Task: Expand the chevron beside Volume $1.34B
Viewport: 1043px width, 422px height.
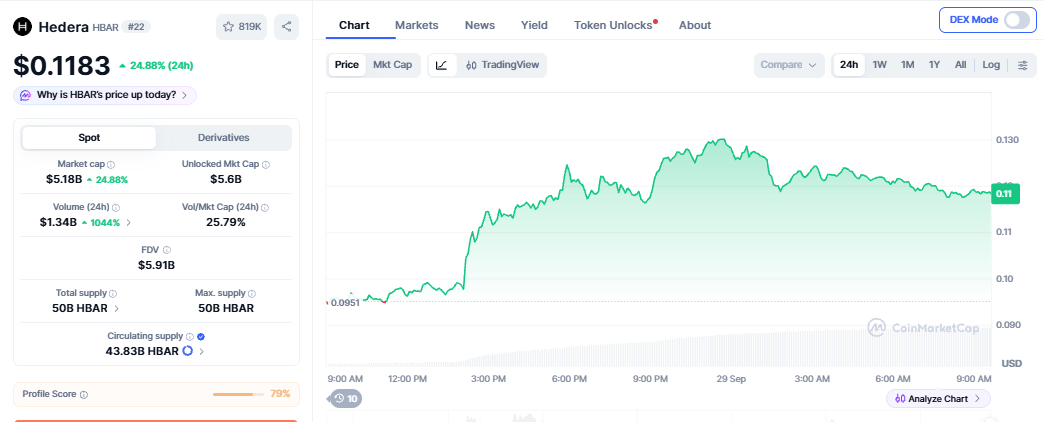Action: pos(128,222)
